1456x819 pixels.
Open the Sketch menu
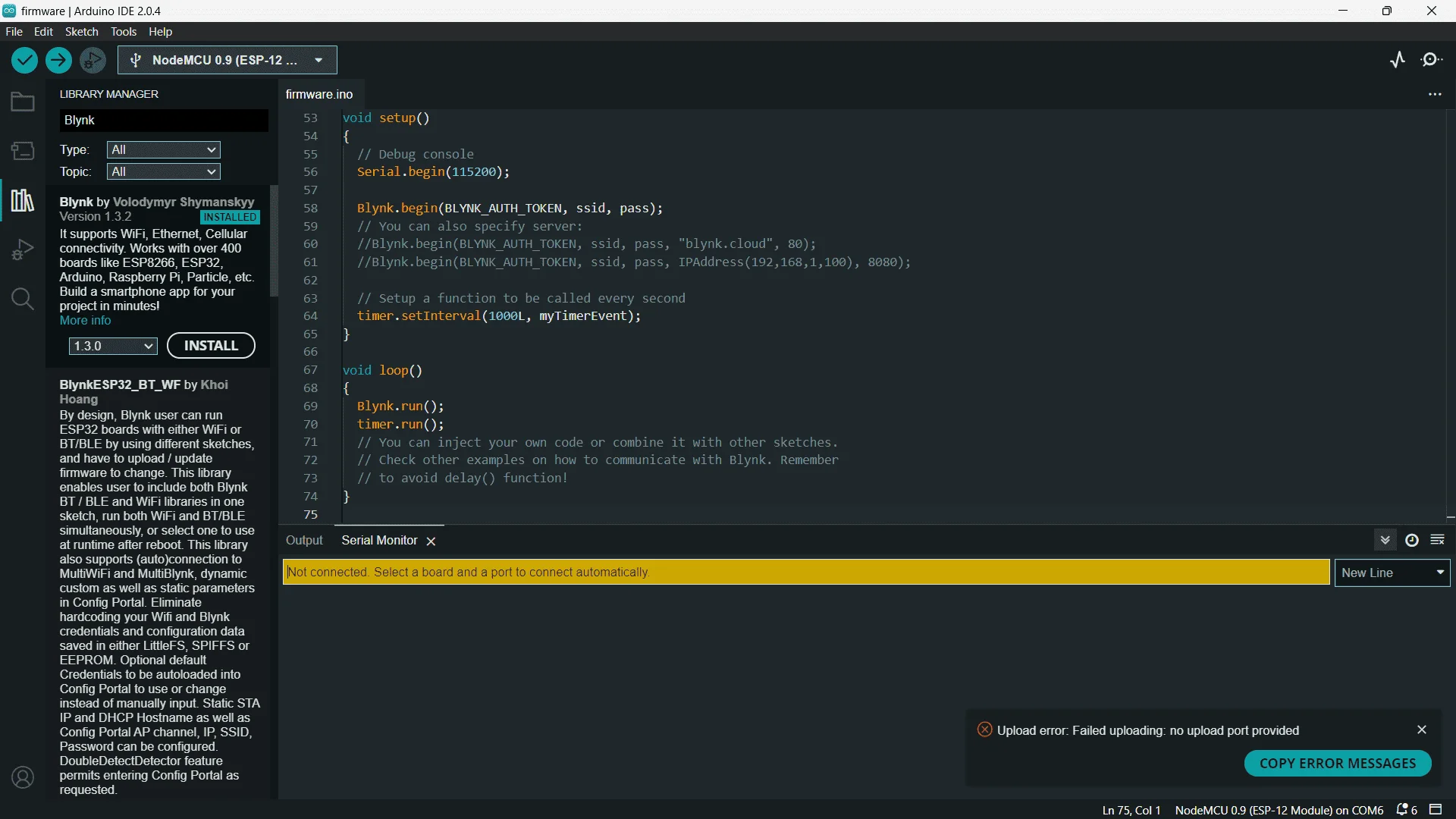pyautogui.click(x=81, y=31)
